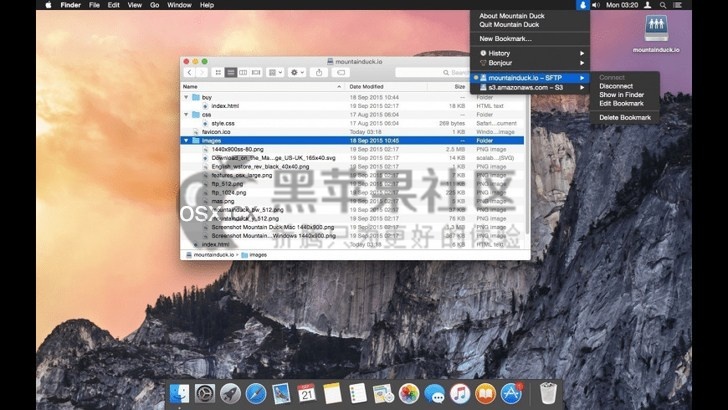The image size is (728, 410).
Task: Switch Finder to icon view
Action: tap(218, 72)
